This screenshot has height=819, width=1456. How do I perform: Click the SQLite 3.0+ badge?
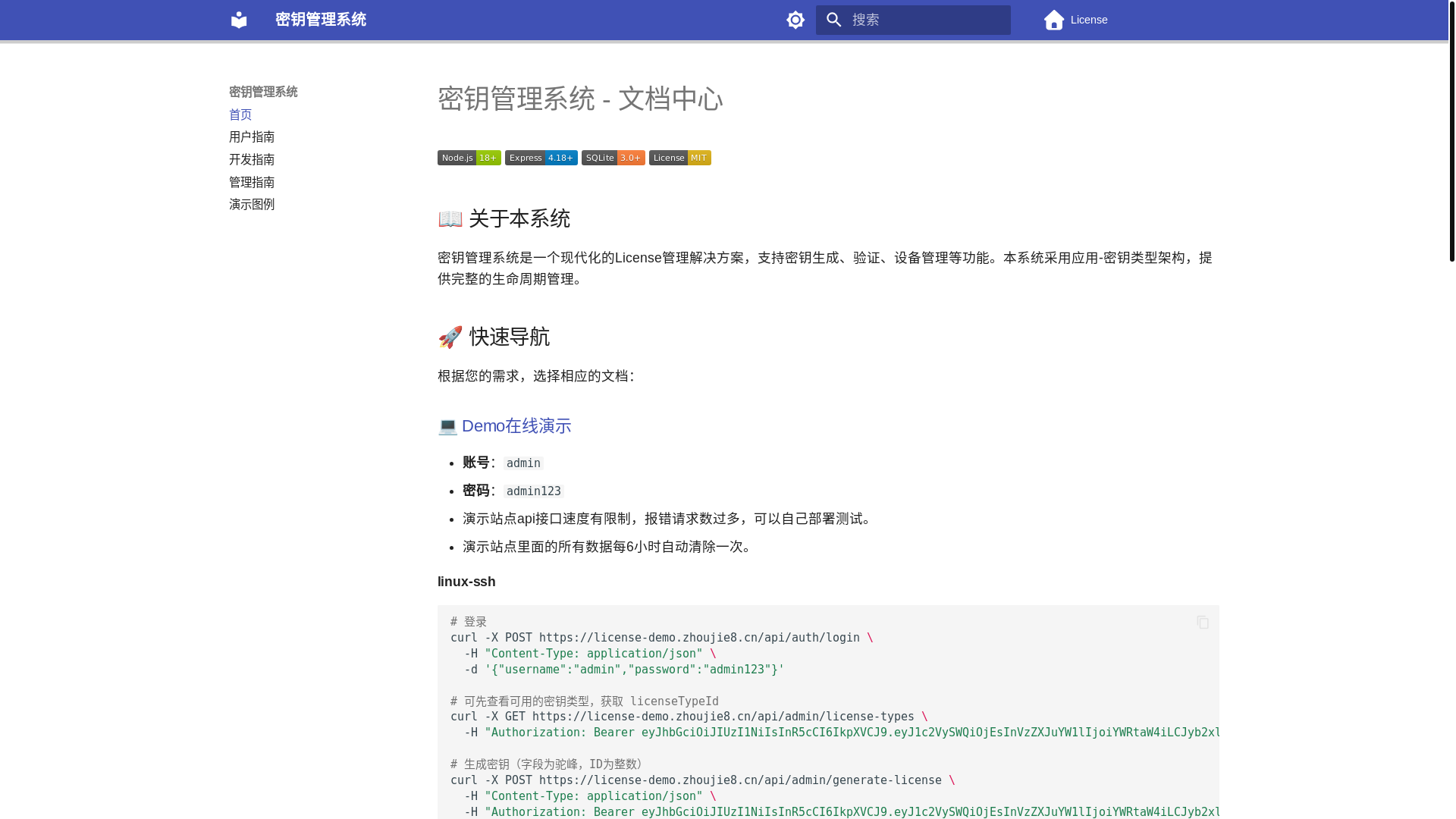coord(613,158)
